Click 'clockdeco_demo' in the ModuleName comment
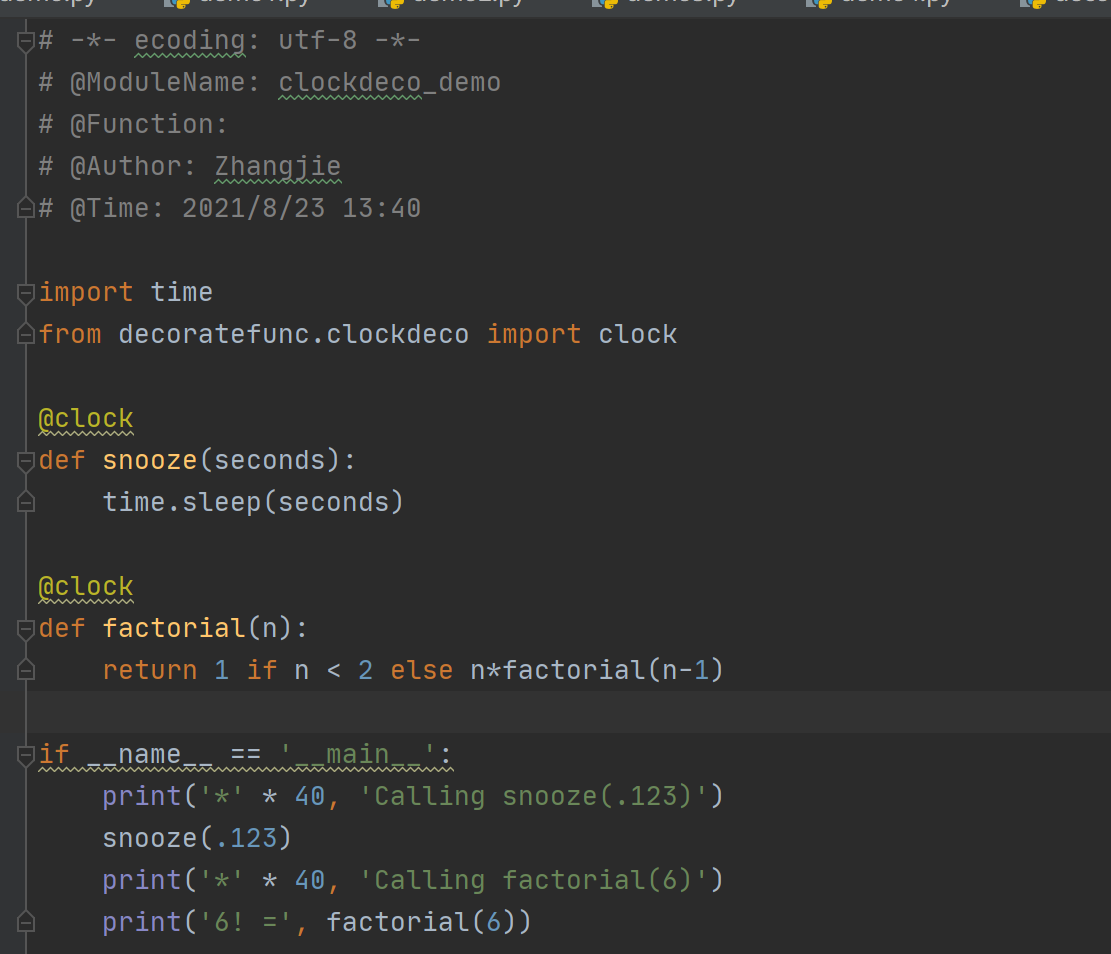The width and height of the screenshot is (1111, 954). tap(390, 83)
